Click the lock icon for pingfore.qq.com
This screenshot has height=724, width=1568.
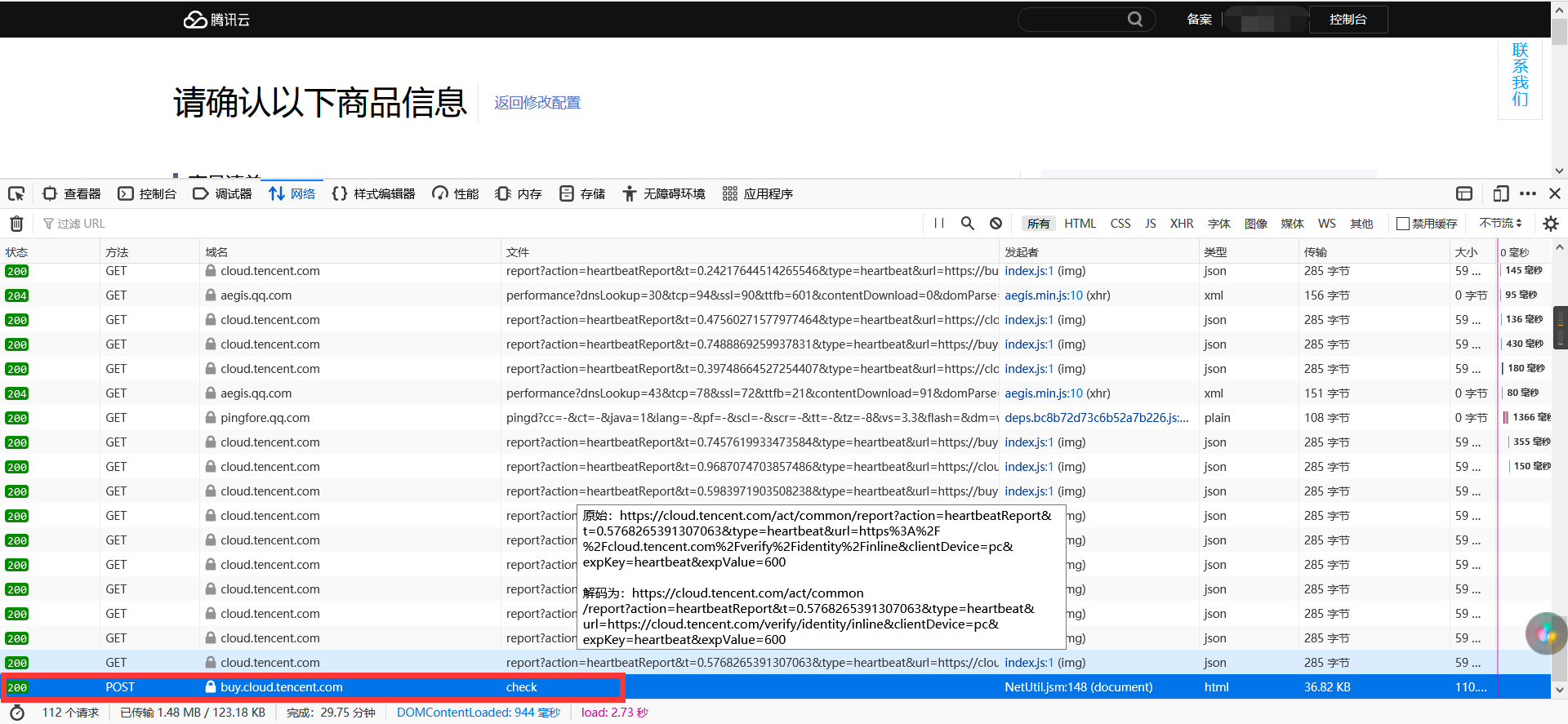211,418
